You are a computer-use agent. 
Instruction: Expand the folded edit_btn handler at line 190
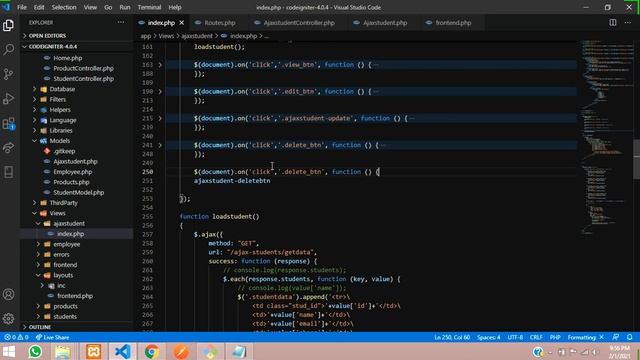pos(160,91)
